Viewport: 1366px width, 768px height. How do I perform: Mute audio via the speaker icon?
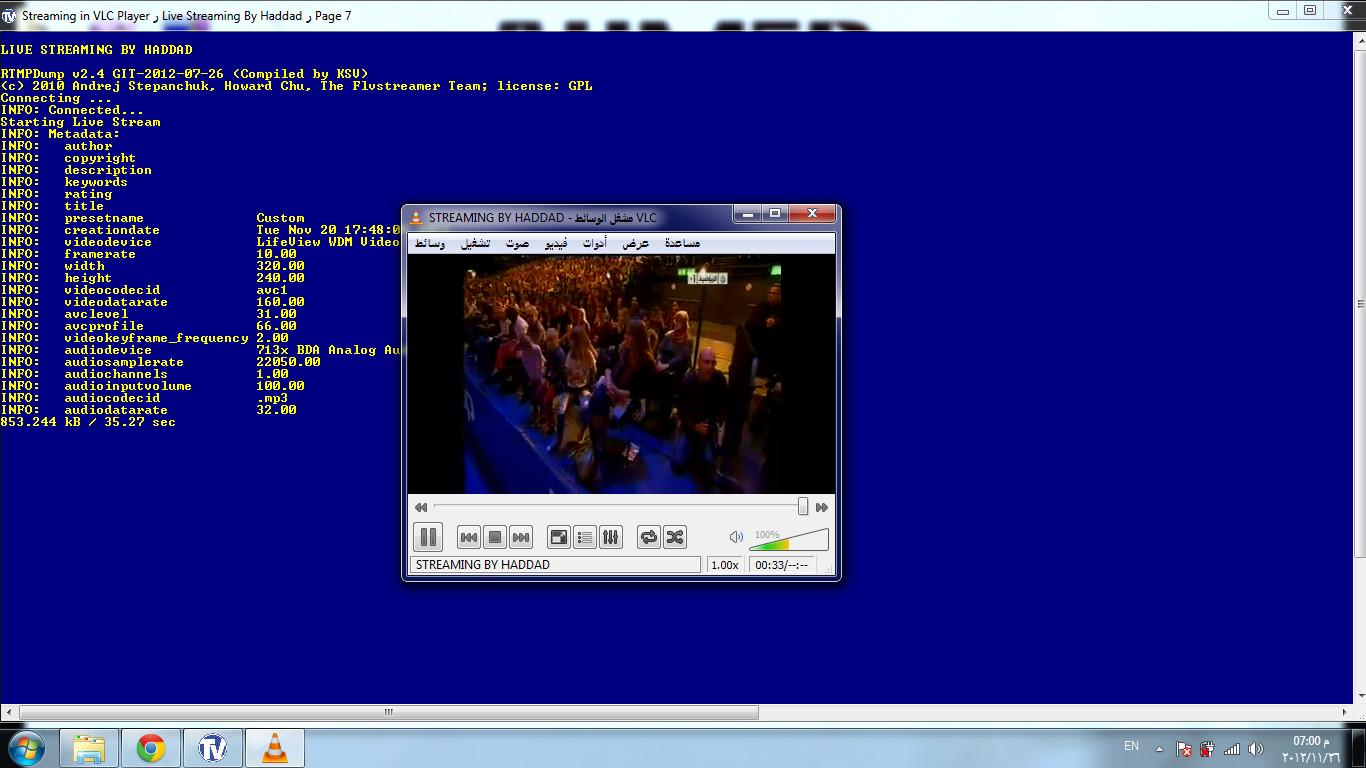(736, 537)
